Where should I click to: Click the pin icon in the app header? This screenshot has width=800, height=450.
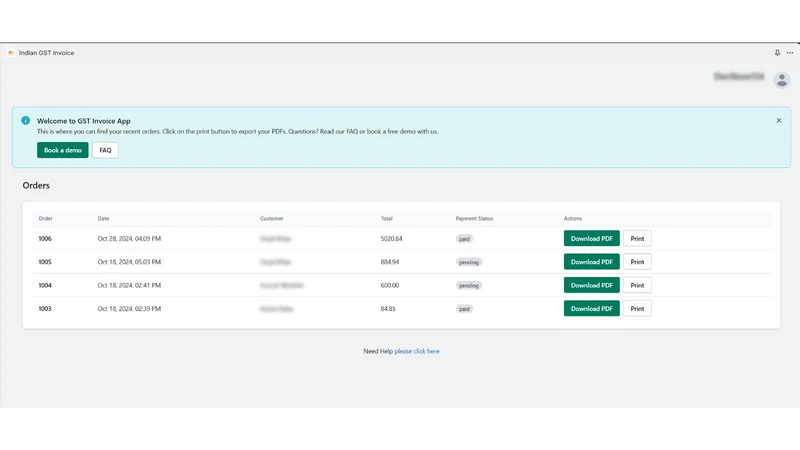[777, 53]
